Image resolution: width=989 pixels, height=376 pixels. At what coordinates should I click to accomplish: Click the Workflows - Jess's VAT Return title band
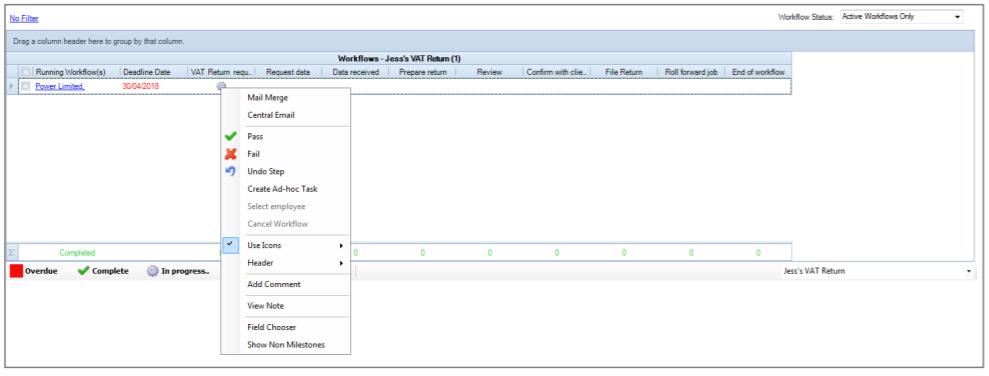coord(399,59)
